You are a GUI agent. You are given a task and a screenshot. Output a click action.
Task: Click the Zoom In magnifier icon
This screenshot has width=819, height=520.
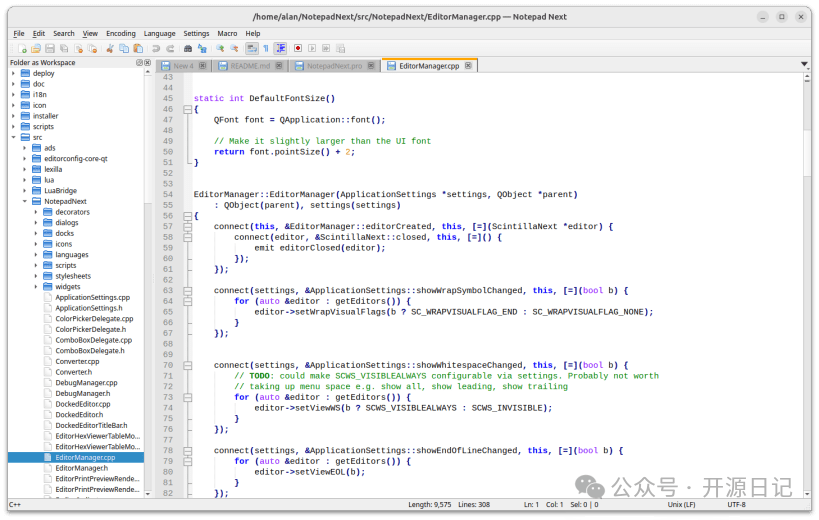pyautogui.click(x=220, y=49)
